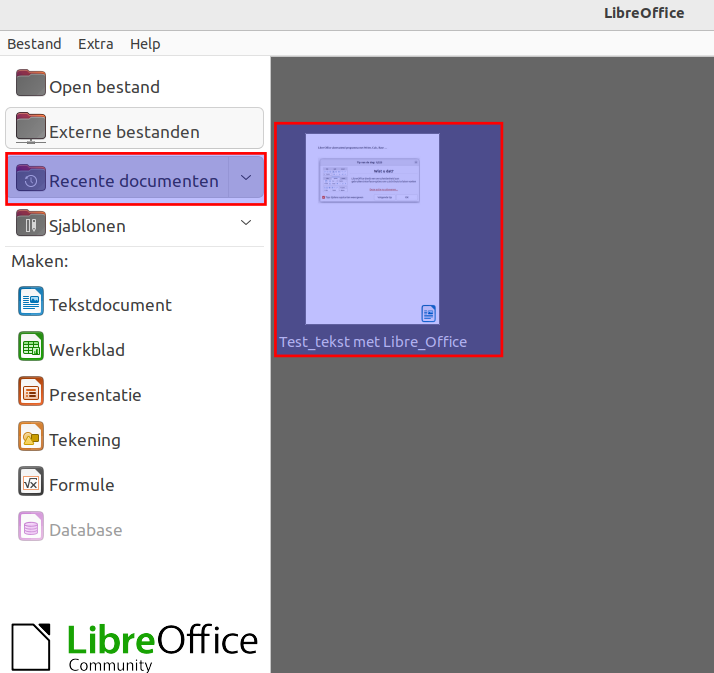Click the Open bestand label
Viewport: 714px width, 673px height.
(104, 87)
